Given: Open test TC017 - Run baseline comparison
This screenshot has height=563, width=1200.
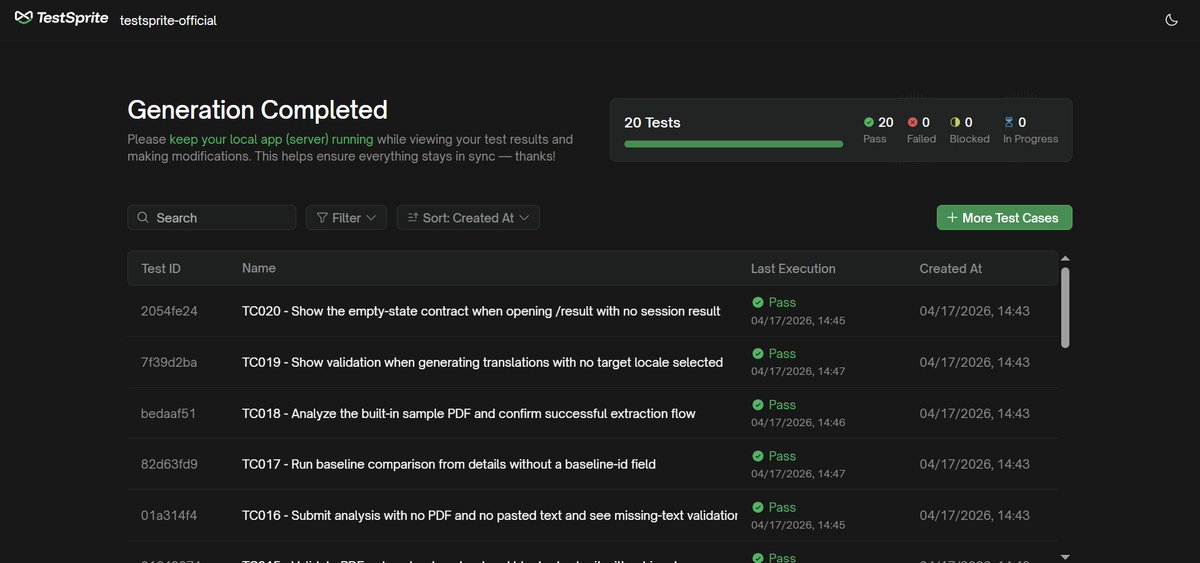Looking at the screenshot, I should tap(449, 464).
